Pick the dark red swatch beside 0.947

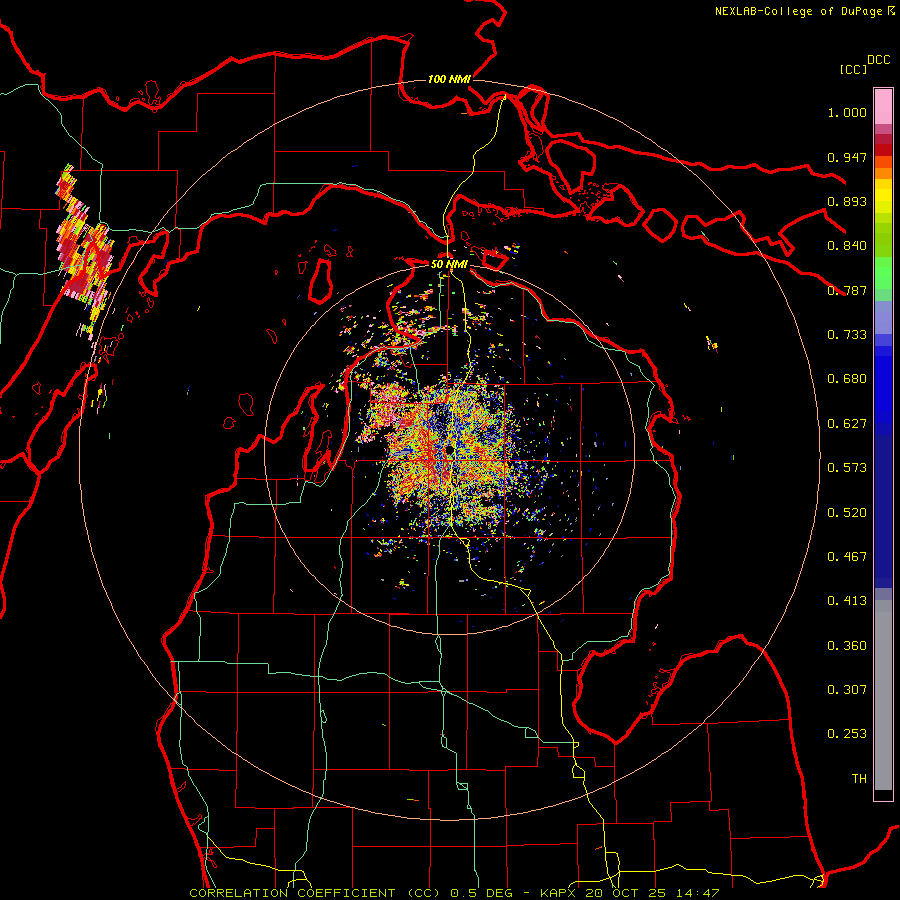point(883,150)
